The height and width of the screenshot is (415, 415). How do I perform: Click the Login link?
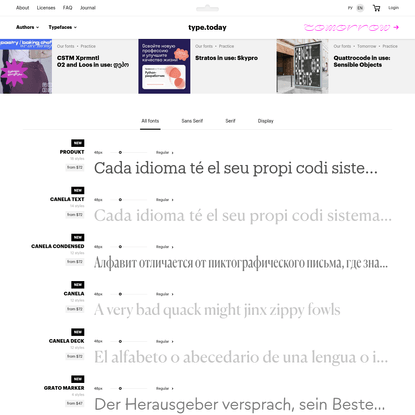click(x=393, y=8)
